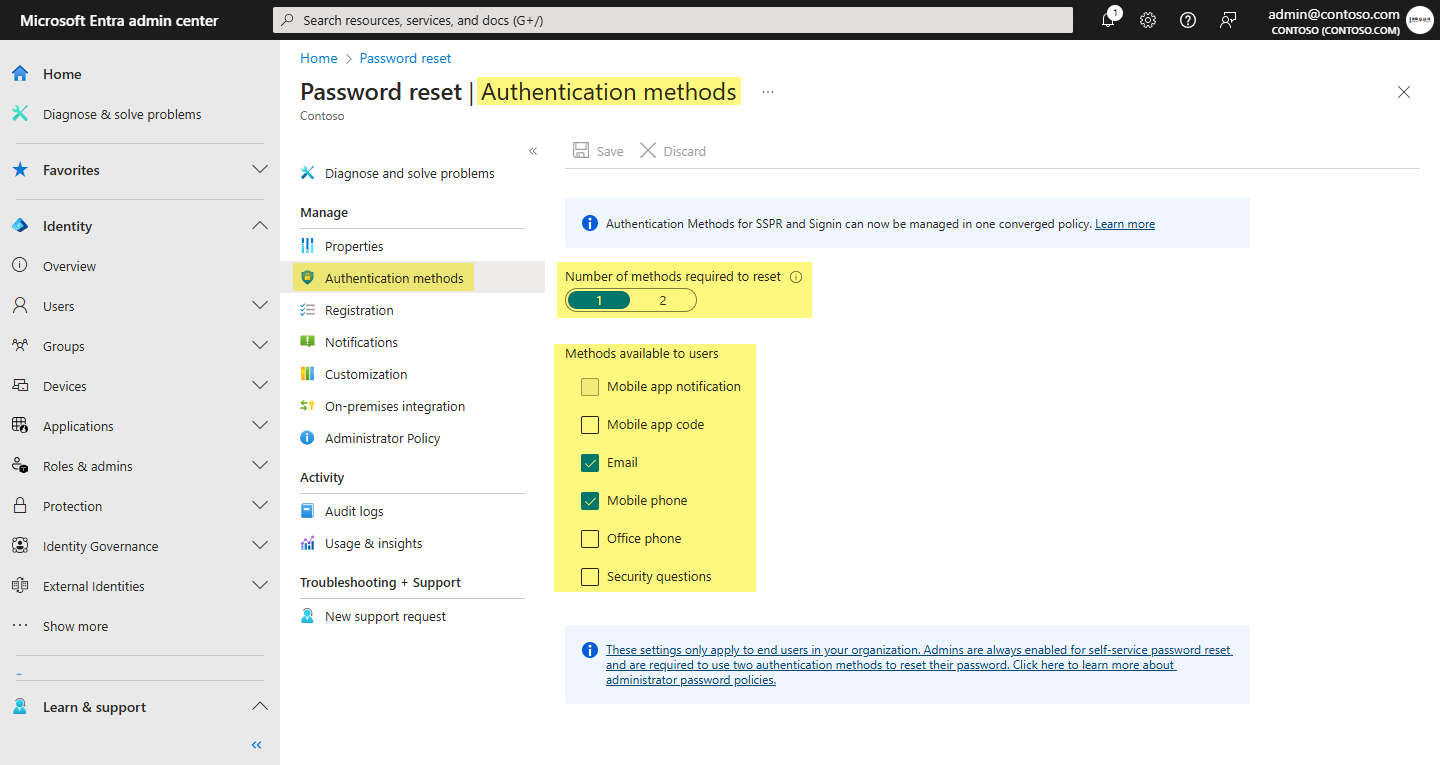Check Mobile app notification checkbox
The height and width of the screenshot is (765, 1440).
click(590, 387)
